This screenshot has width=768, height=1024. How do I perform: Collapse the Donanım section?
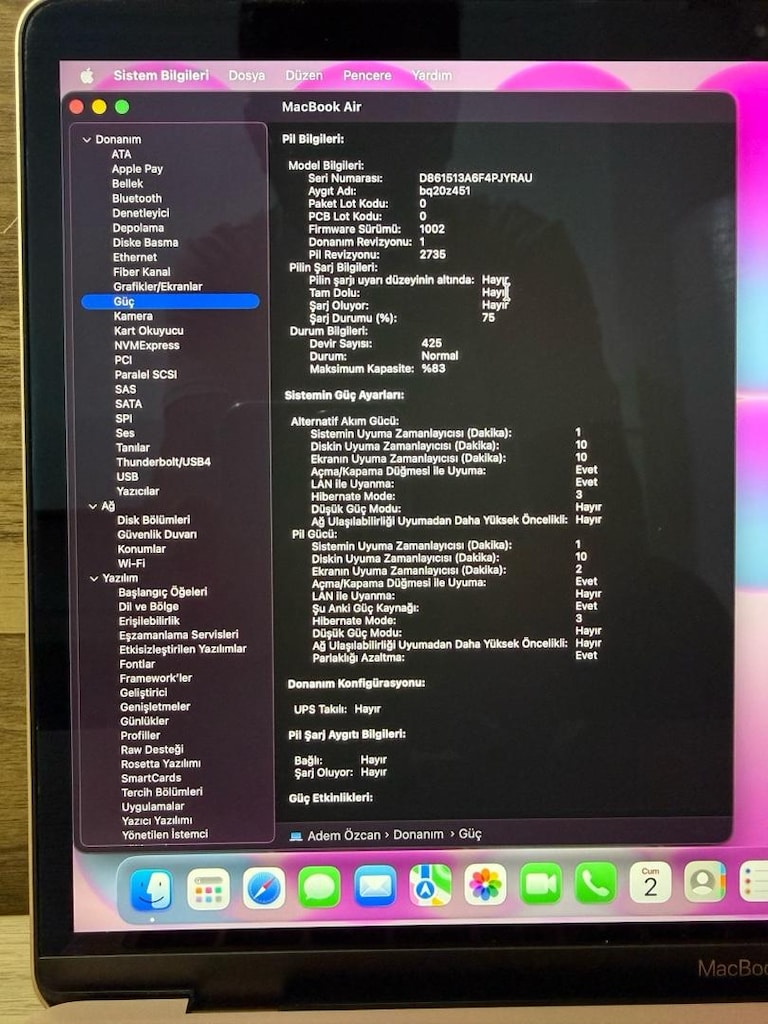(x=86, y=140)
